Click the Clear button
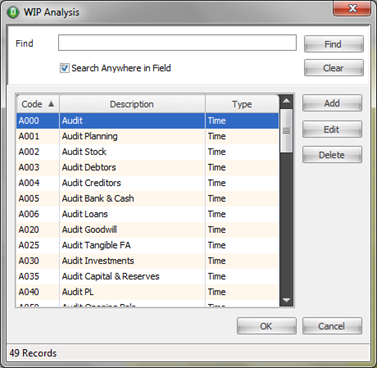 coord(334,68)
